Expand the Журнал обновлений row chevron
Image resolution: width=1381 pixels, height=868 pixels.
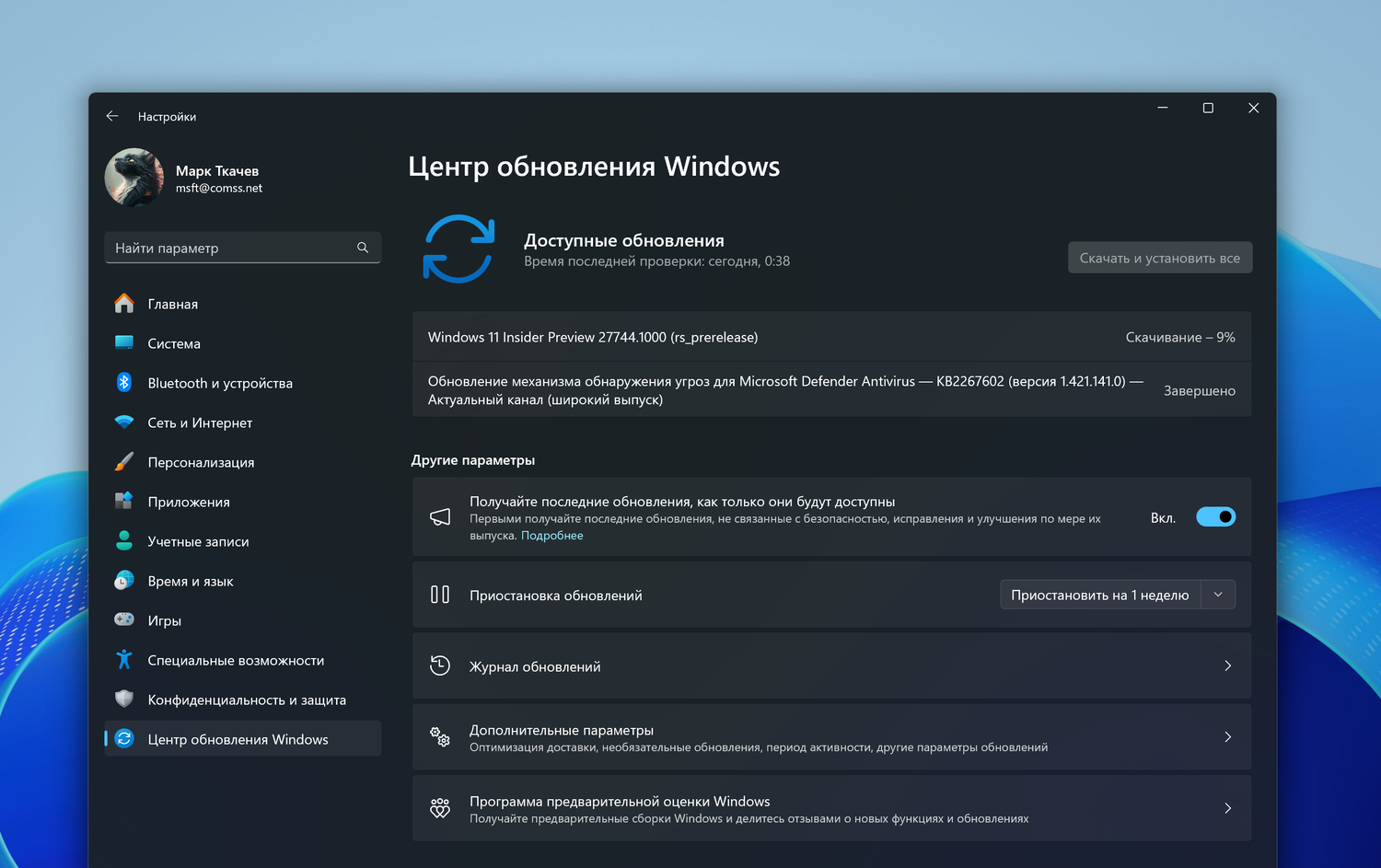(x=1227, y=665)
